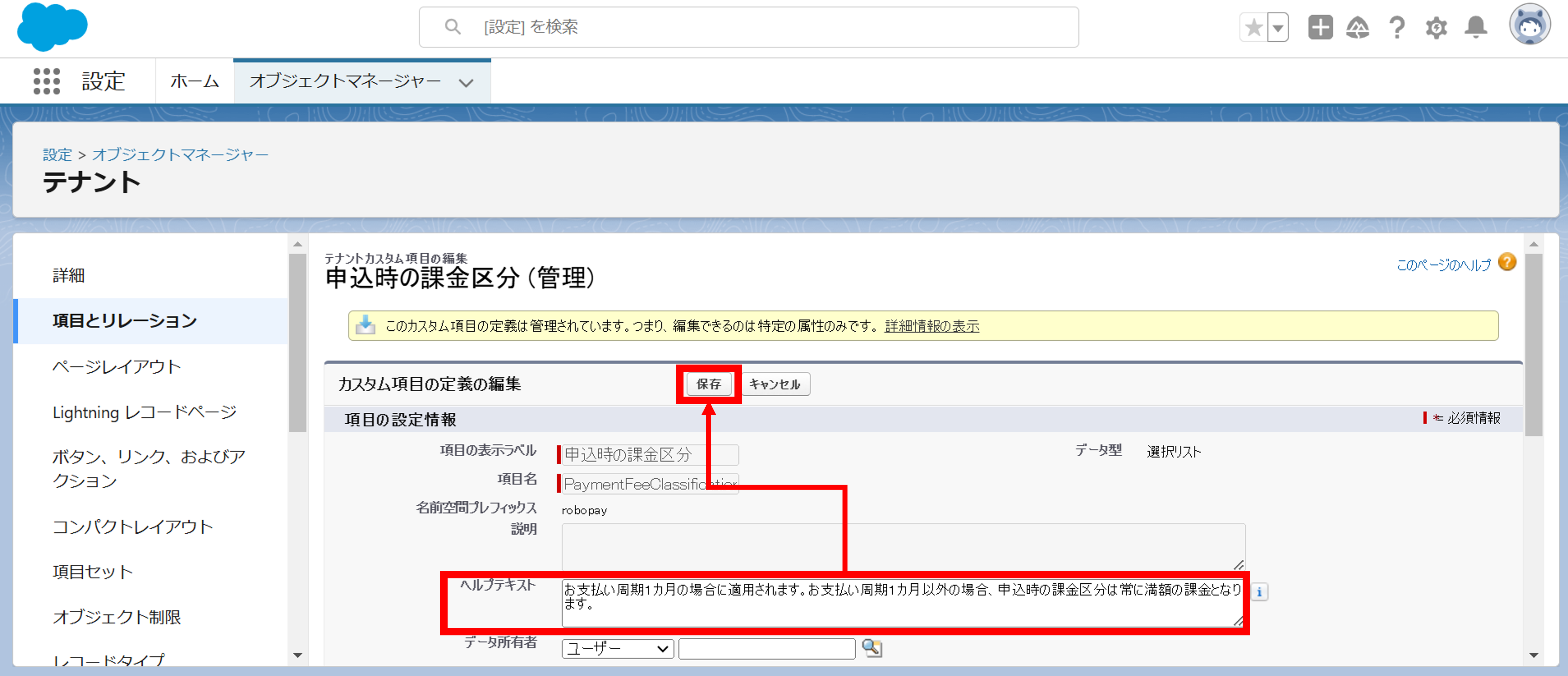Open the App Launcher dots grid
Viewport: 1568px width, 676px height.
pos(46,81)
